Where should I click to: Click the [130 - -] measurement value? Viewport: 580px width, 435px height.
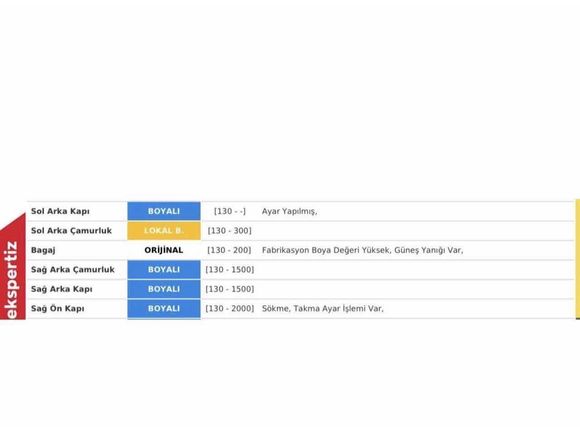tap(230, 212)
